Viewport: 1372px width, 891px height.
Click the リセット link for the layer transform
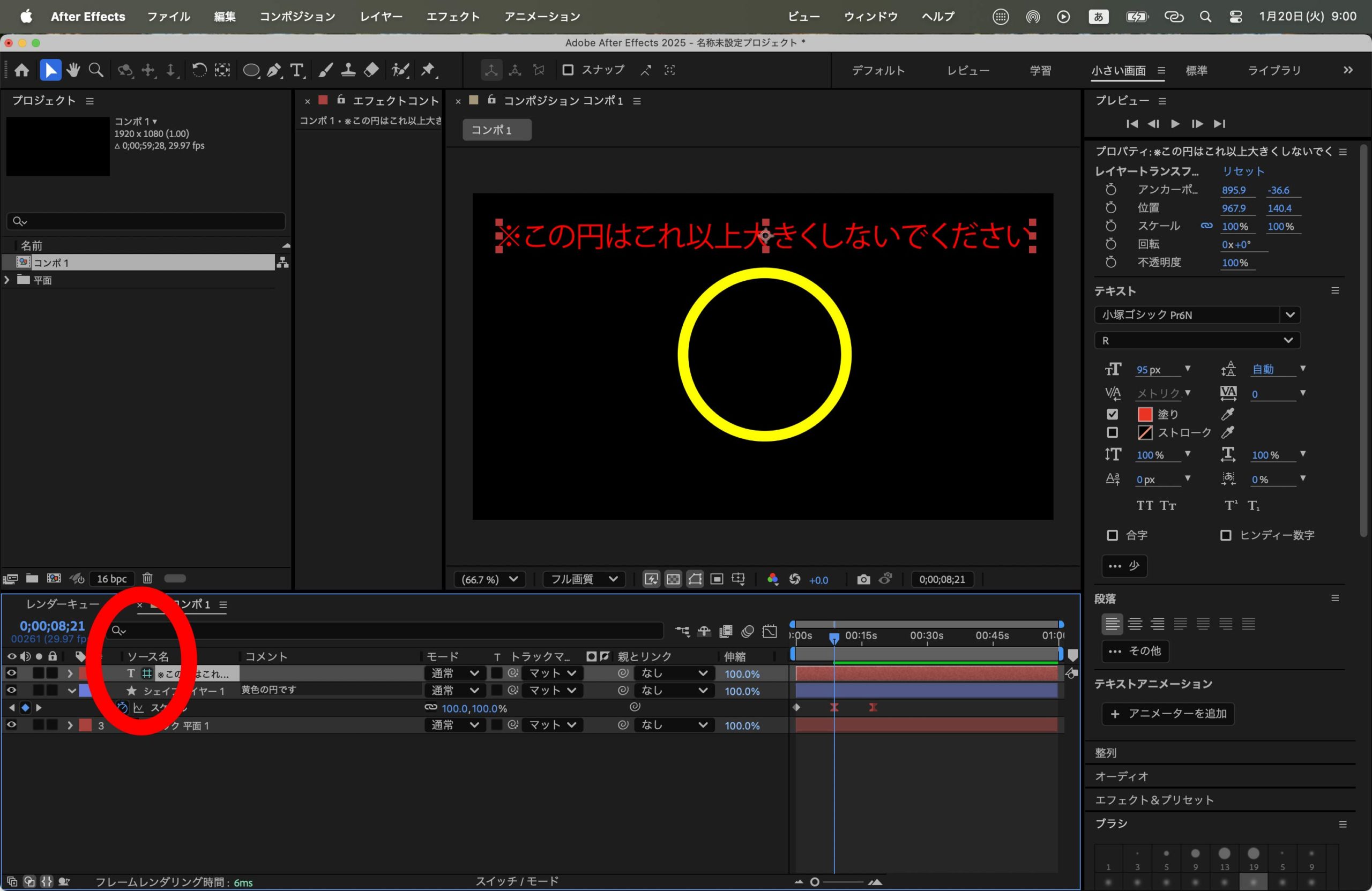point(1243,171)
